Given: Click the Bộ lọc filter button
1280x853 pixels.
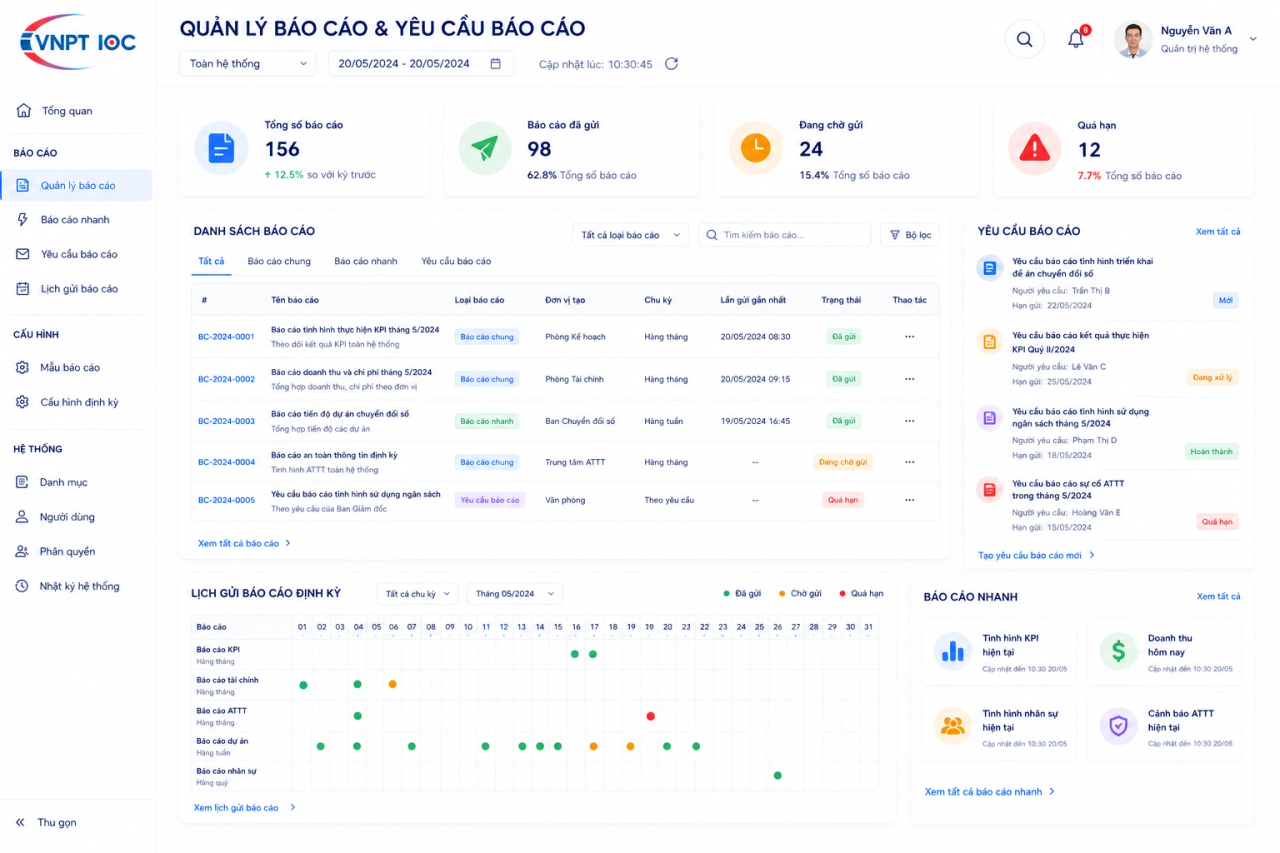Looking at the screenshot, I should pos(910,235).
